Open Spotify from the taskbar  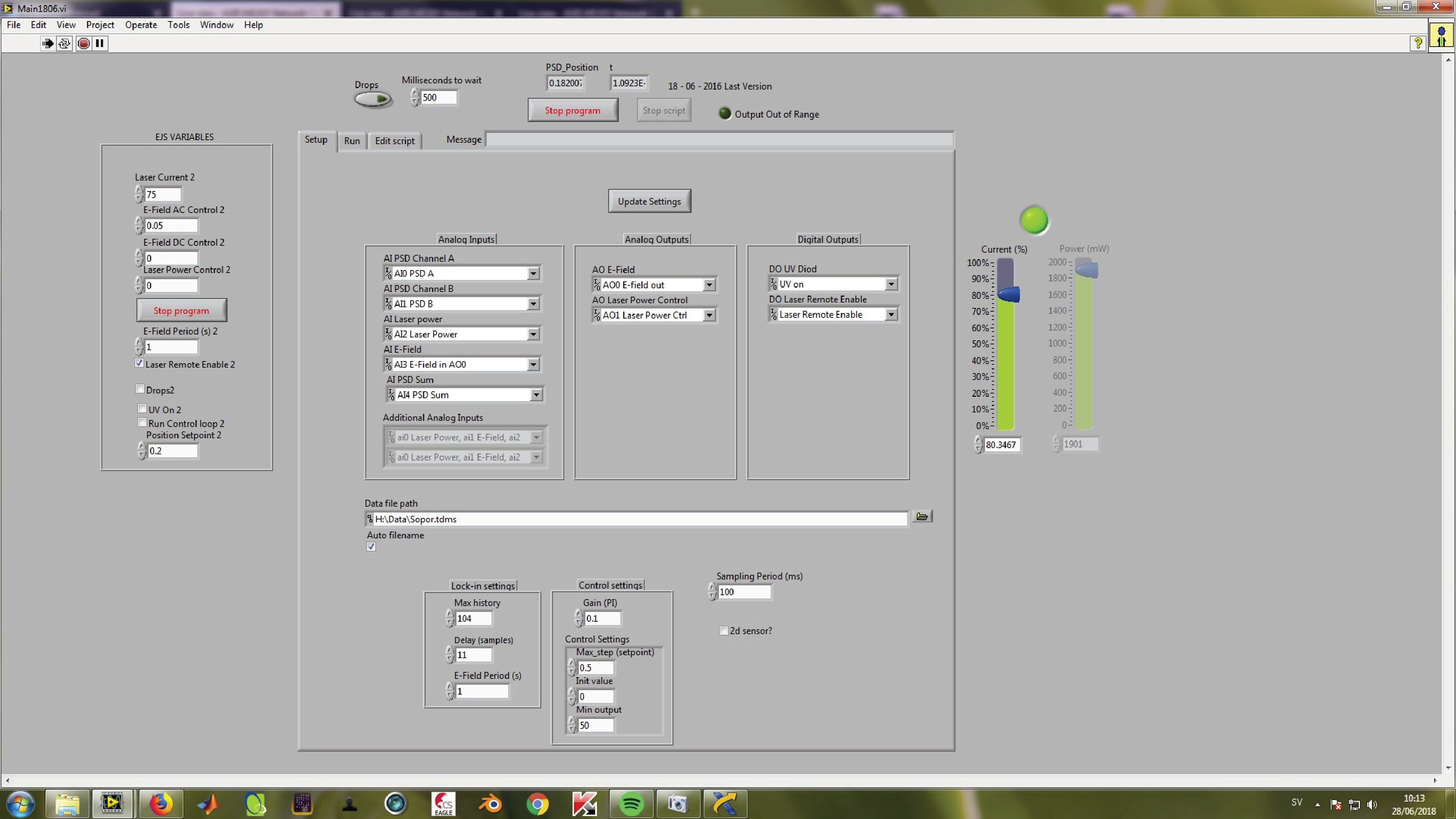(x=631, y=803)
